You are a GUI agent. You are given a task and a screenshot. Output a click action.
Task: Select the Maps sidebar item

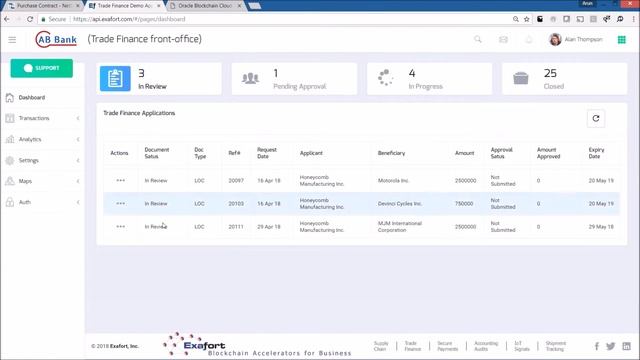tap(25, 181)
